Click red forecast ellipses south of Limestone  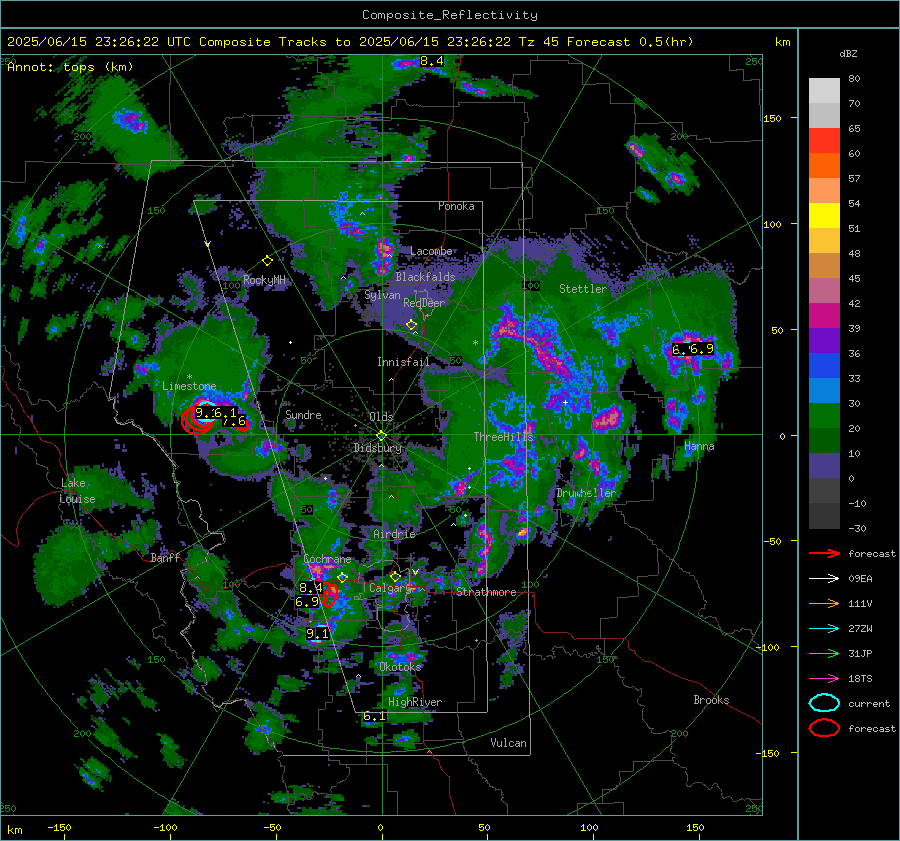(x=199, y=421)
